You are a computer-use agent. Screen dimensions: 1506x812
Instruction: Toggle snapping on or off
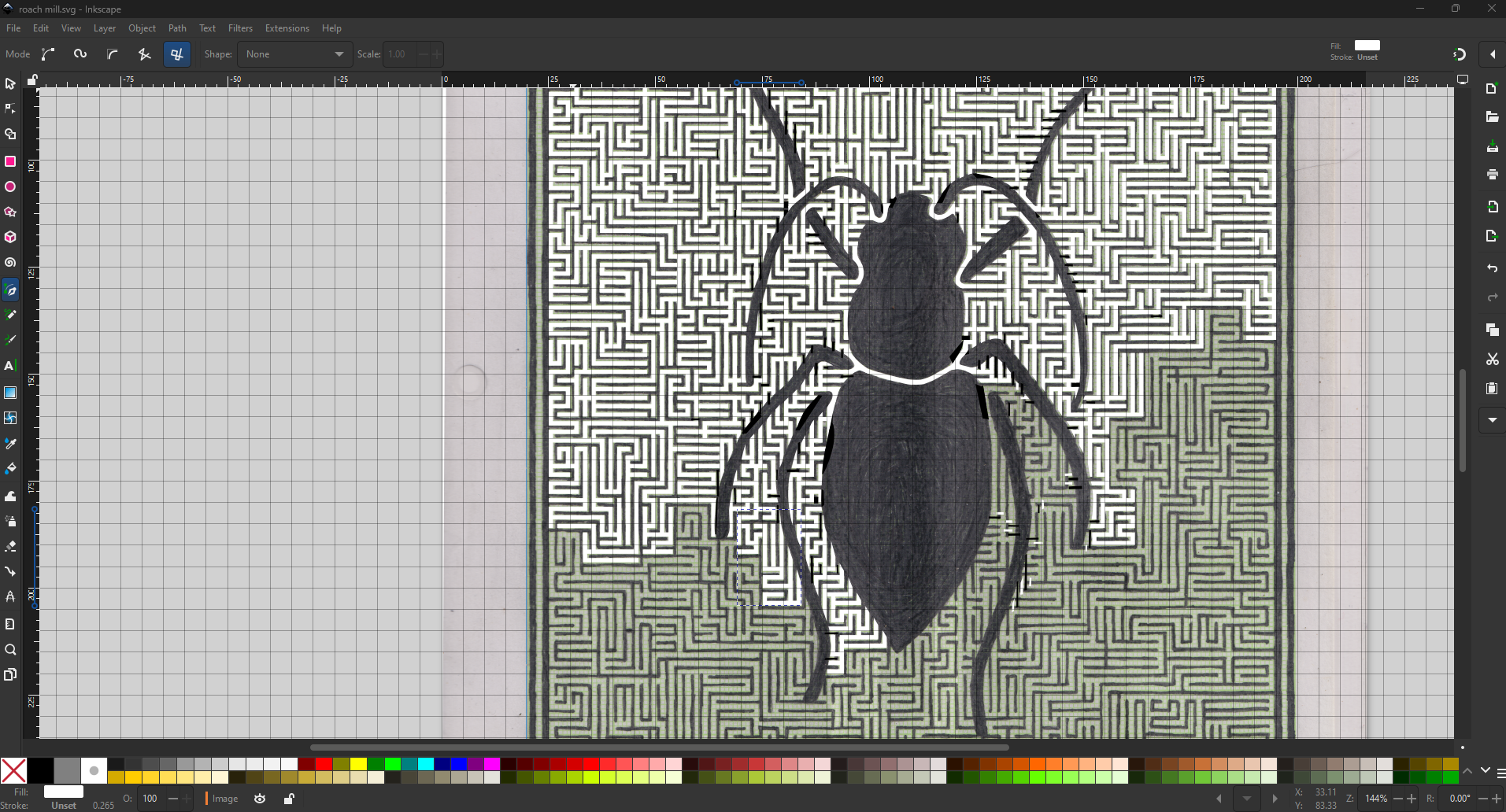[x=1460, y=54]
